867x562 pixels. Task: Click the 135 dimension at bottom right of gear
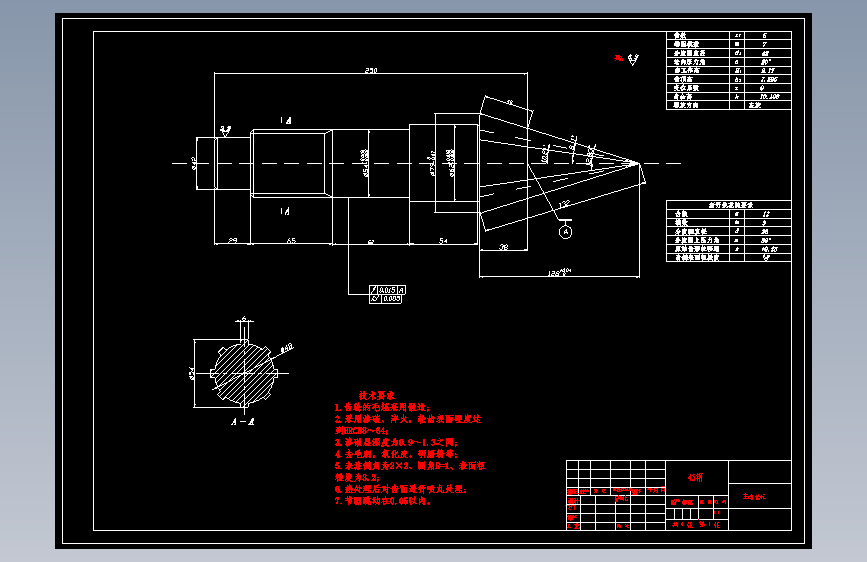(x=558, y=273)
